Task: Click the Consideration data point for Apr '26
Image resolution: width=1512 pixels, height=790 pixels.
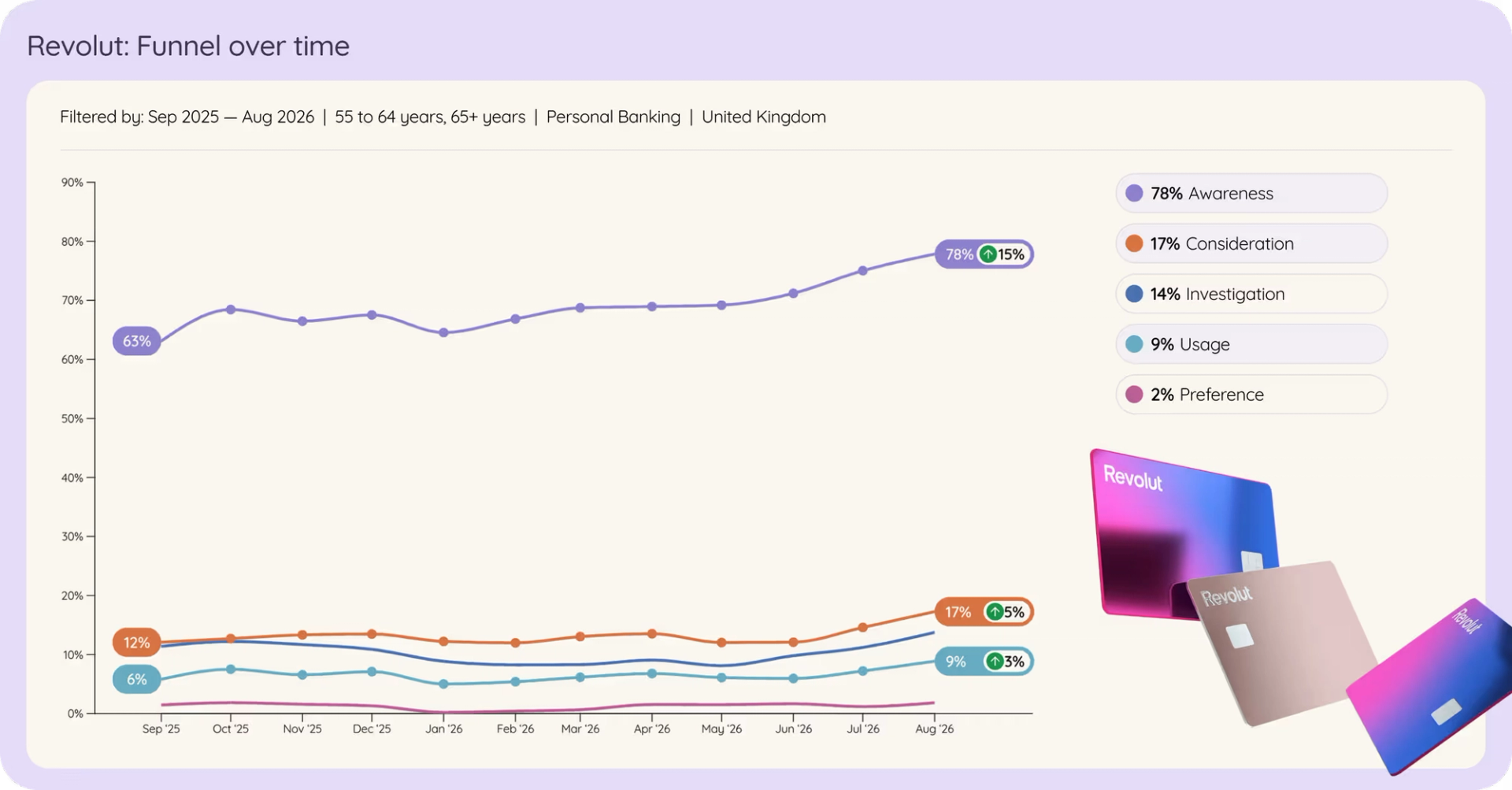Action: pyautogui.click(x=651, y=633)
